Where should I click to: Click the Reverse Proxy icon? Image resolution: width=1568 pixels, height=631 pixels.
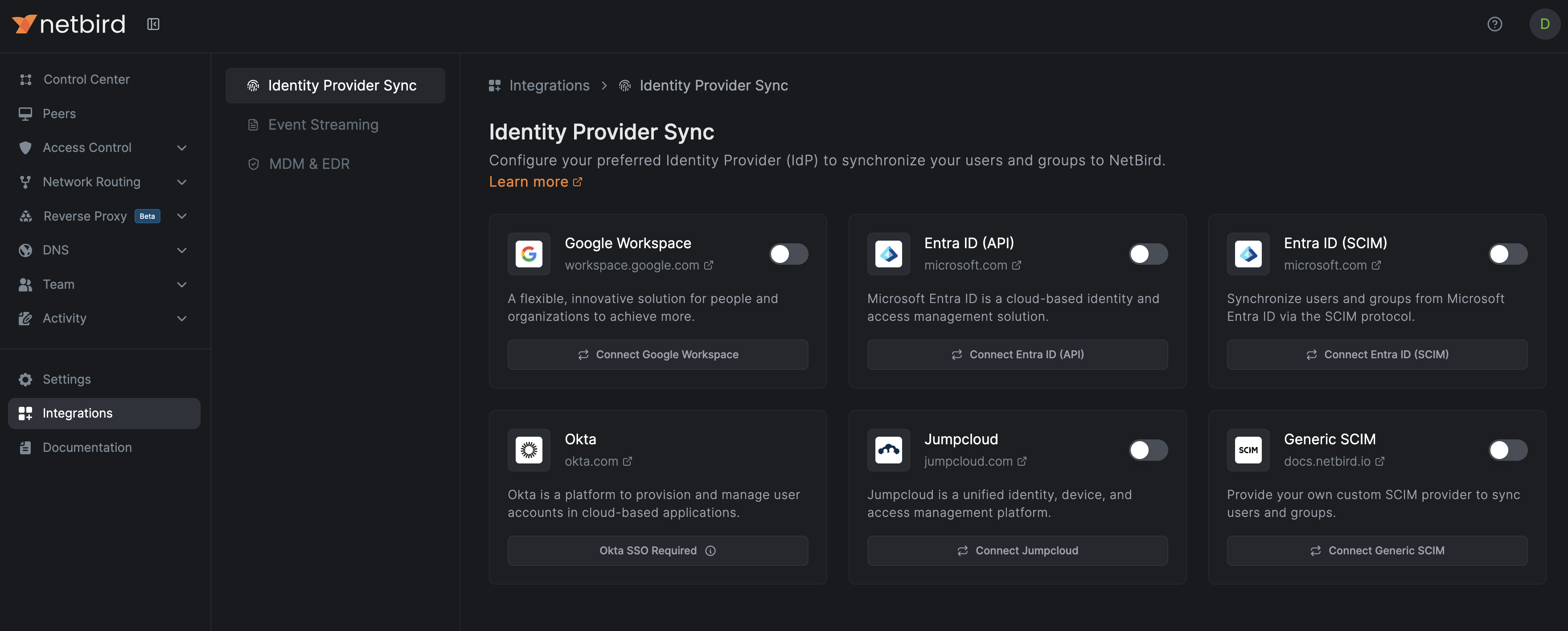(25, 216)
